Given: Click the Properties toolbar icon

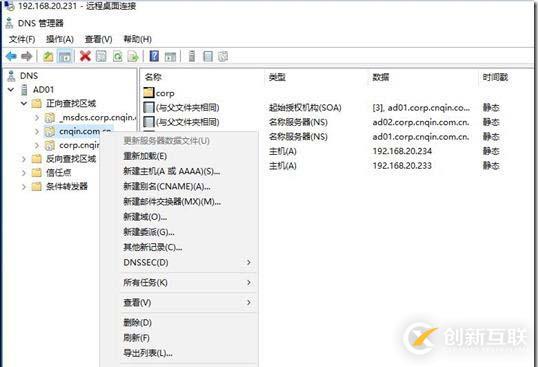Looking at the screenshot, I should pyautogui.click(x=101, y=56).
